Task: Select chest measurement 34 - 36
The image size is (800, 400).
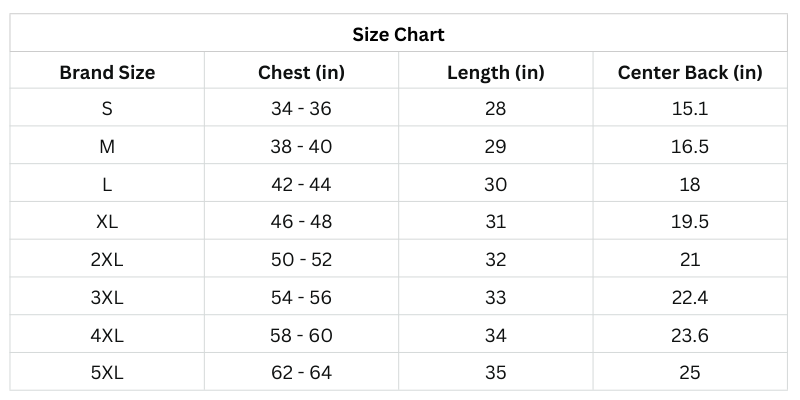Action: tap(301, 109)
